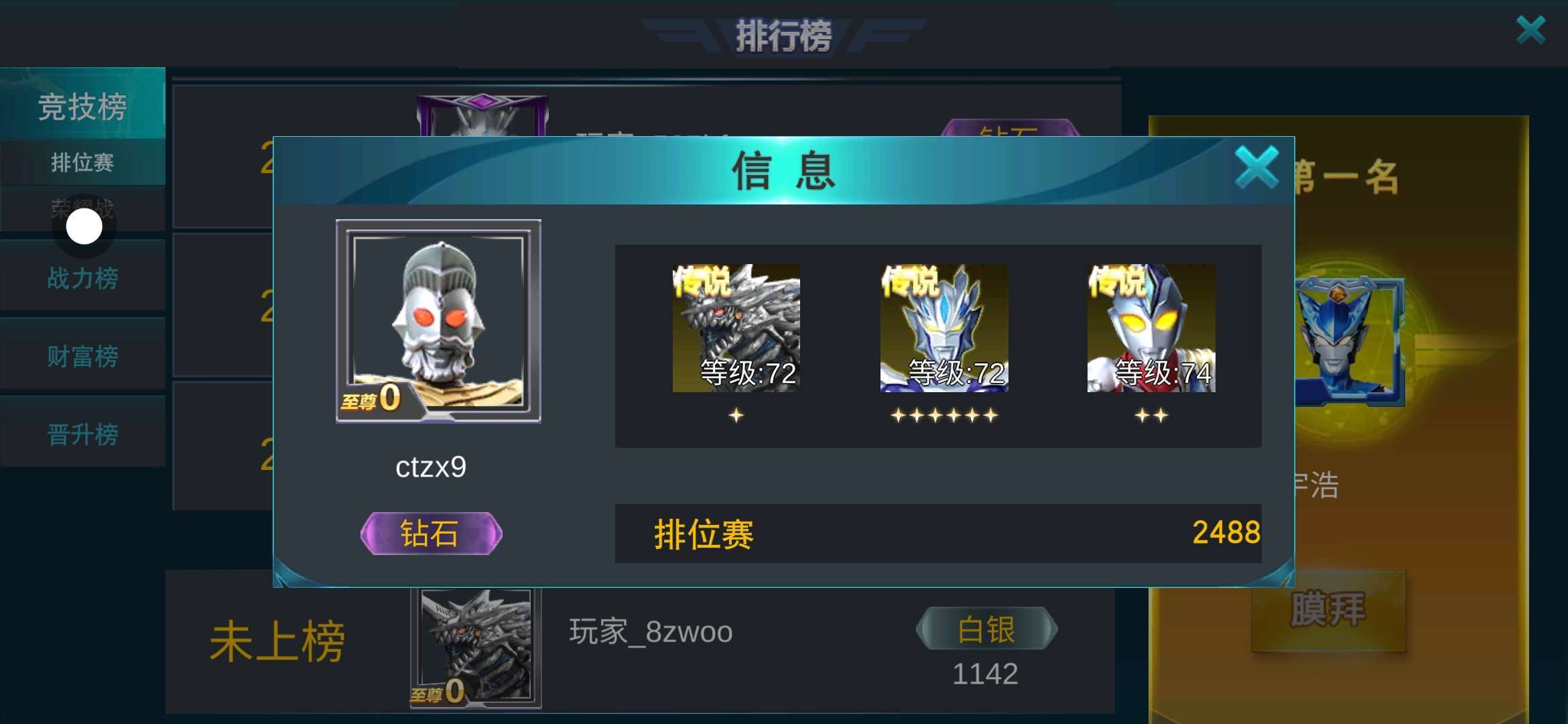The image size is (1568, 724).
Task: Click the 膜拜 worship button
Action: tap(1328, 610)
